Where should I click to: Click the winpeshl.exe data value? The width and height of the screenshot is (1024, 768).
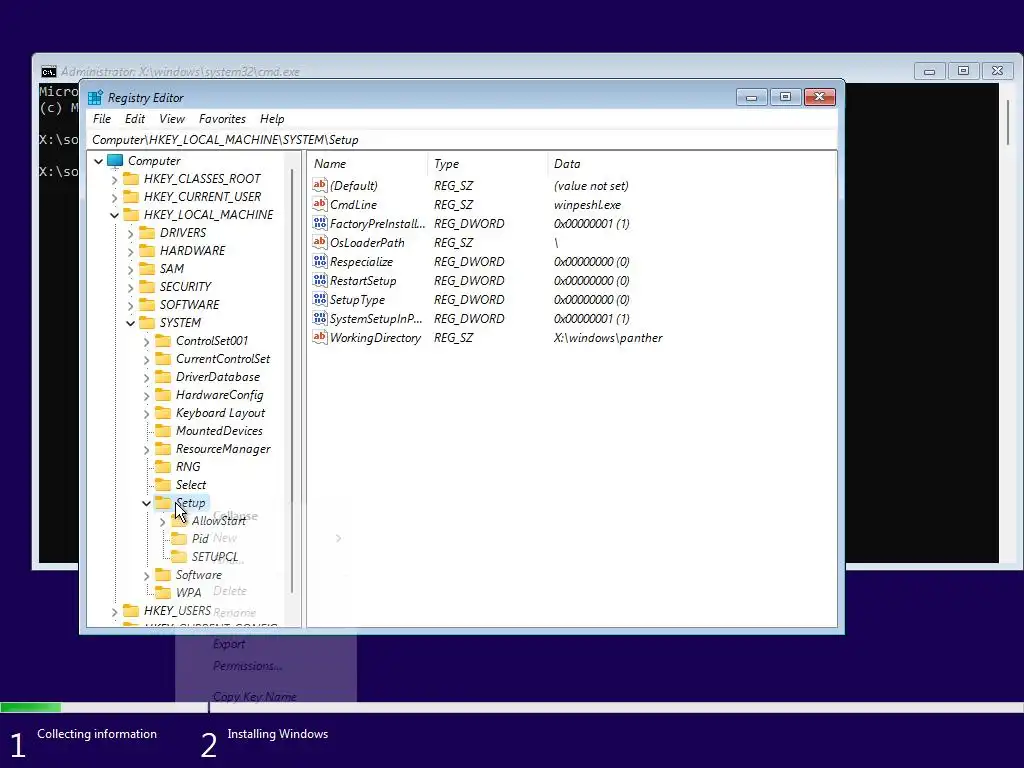[587, 204]
